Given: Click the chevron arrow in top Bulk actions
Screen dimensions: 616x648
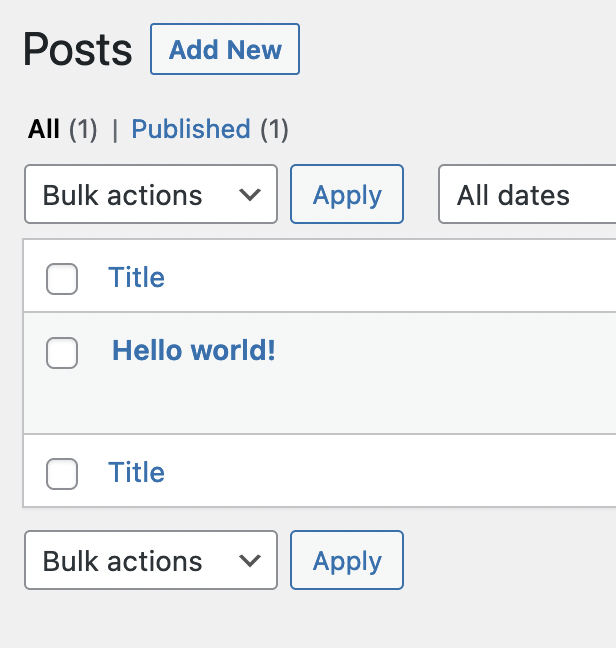Looking at the screenshot, I should click(x=250, y=195).
